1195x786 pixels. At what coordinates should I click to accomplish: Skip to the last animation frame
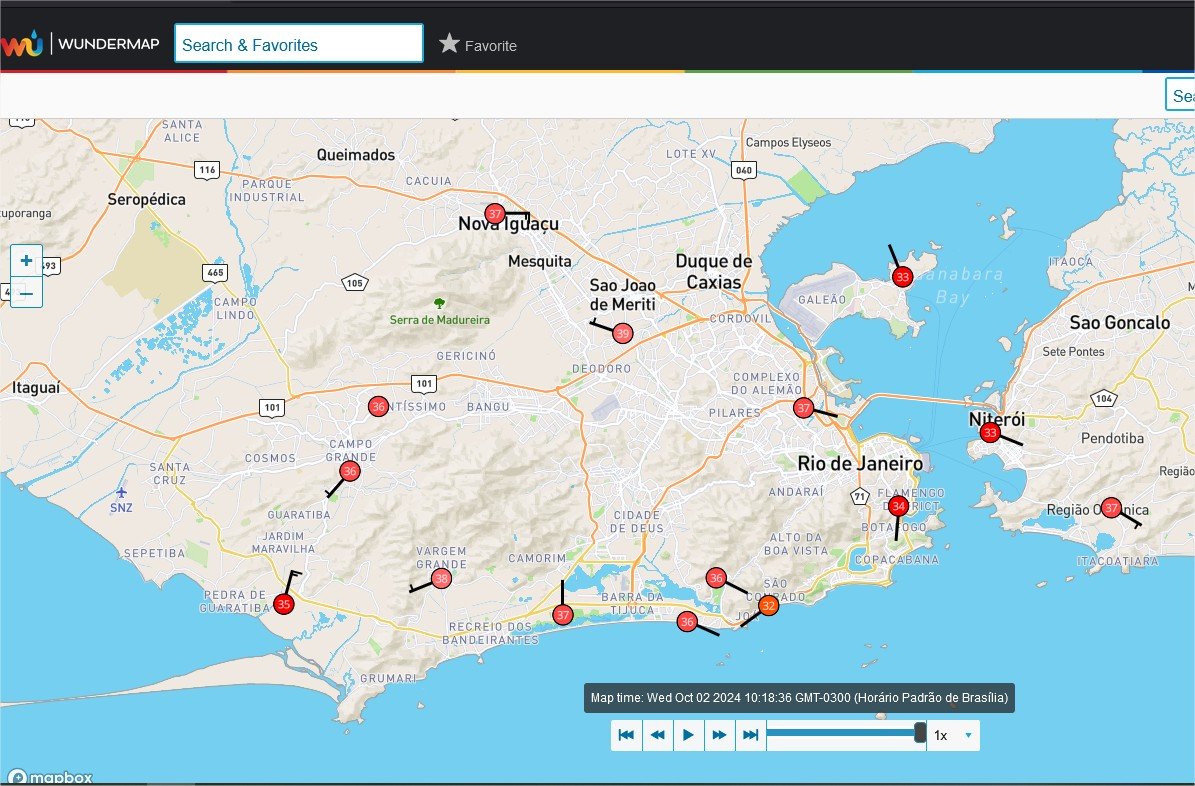[750, 735]
